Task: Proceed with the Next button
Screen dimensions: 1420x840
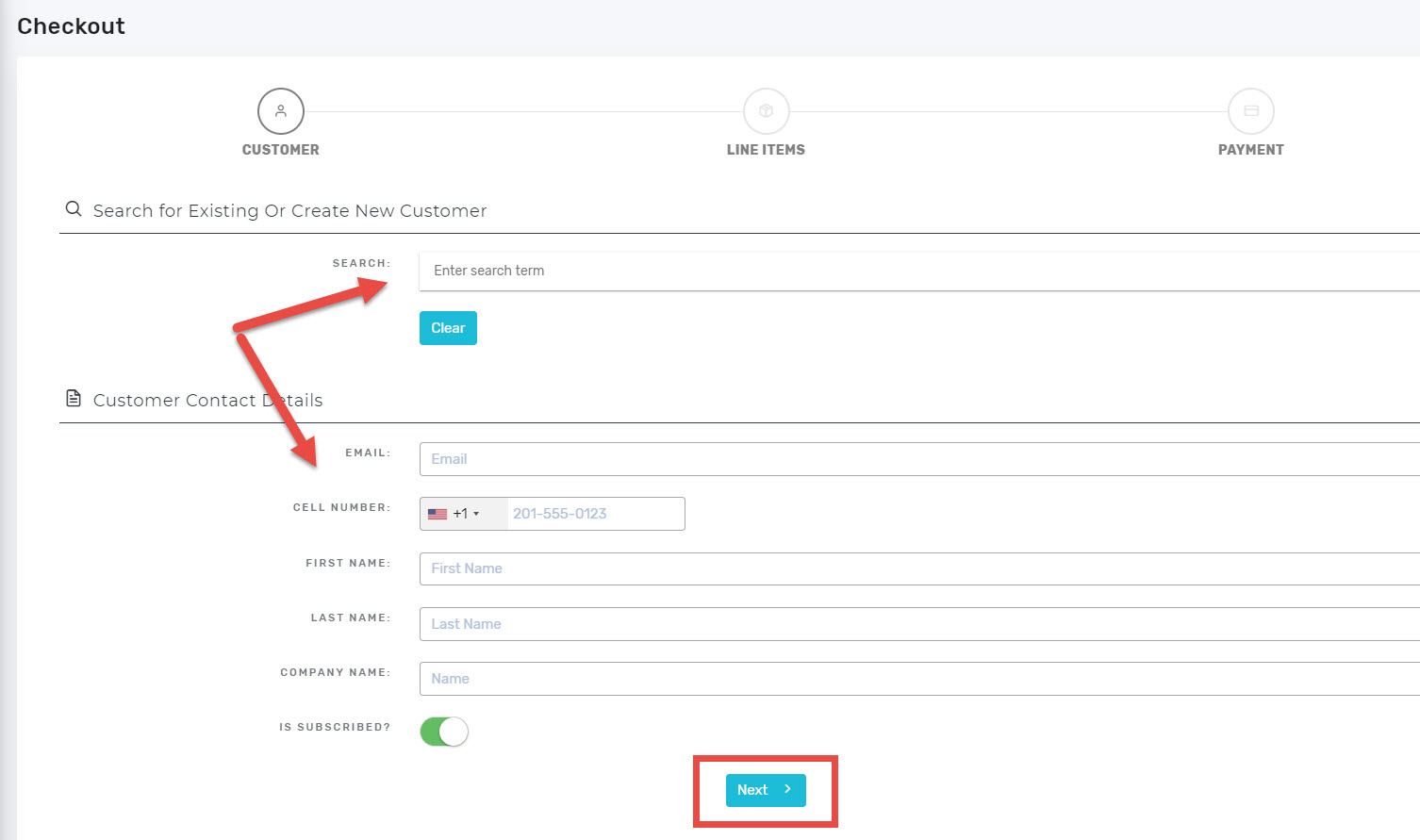Action: click(x=766, y=790)
